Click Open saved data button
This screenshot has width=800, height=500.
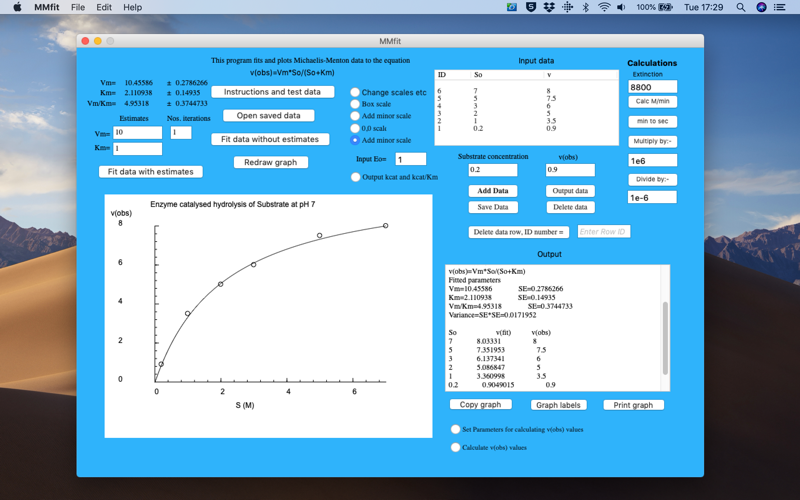(268, 115)
